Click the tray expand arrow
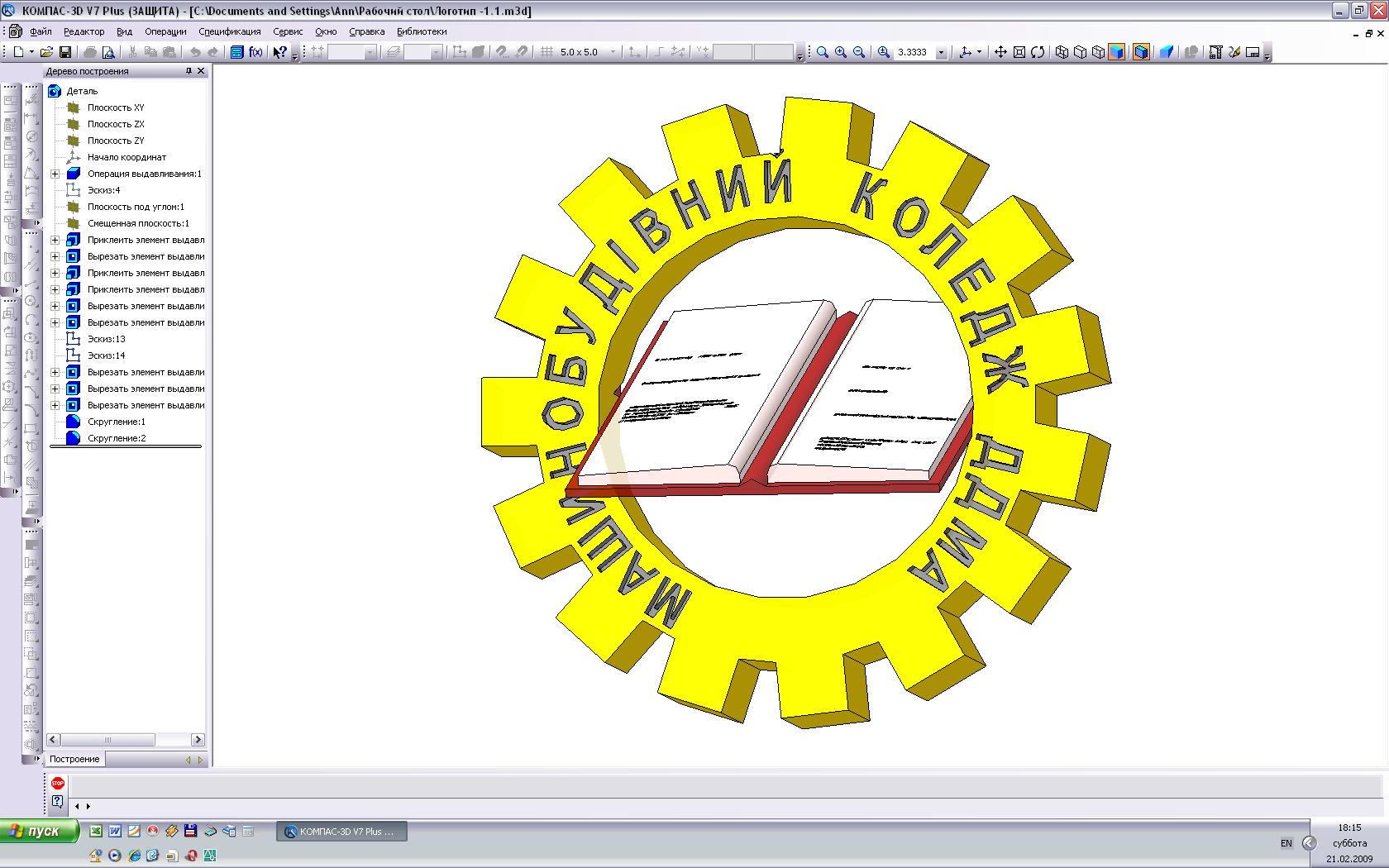The width and height of the screenshot is (1389, 868). click(x=1309, y=843)
